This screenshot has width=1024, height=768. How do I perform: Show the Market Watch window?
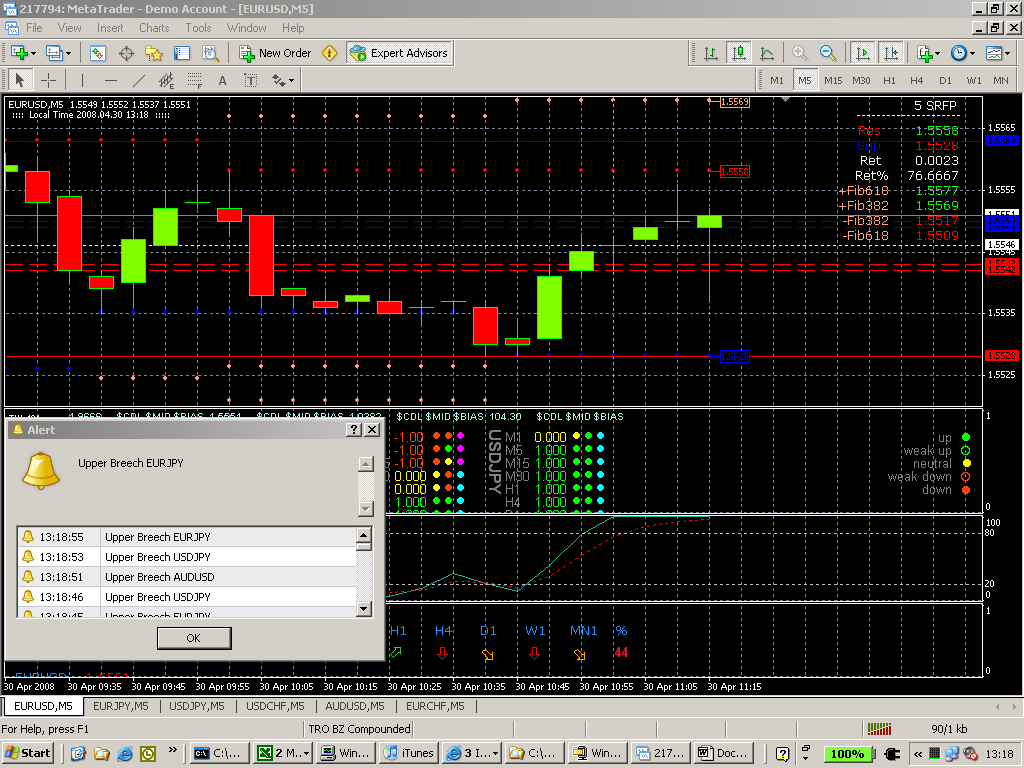coord(98,54)
